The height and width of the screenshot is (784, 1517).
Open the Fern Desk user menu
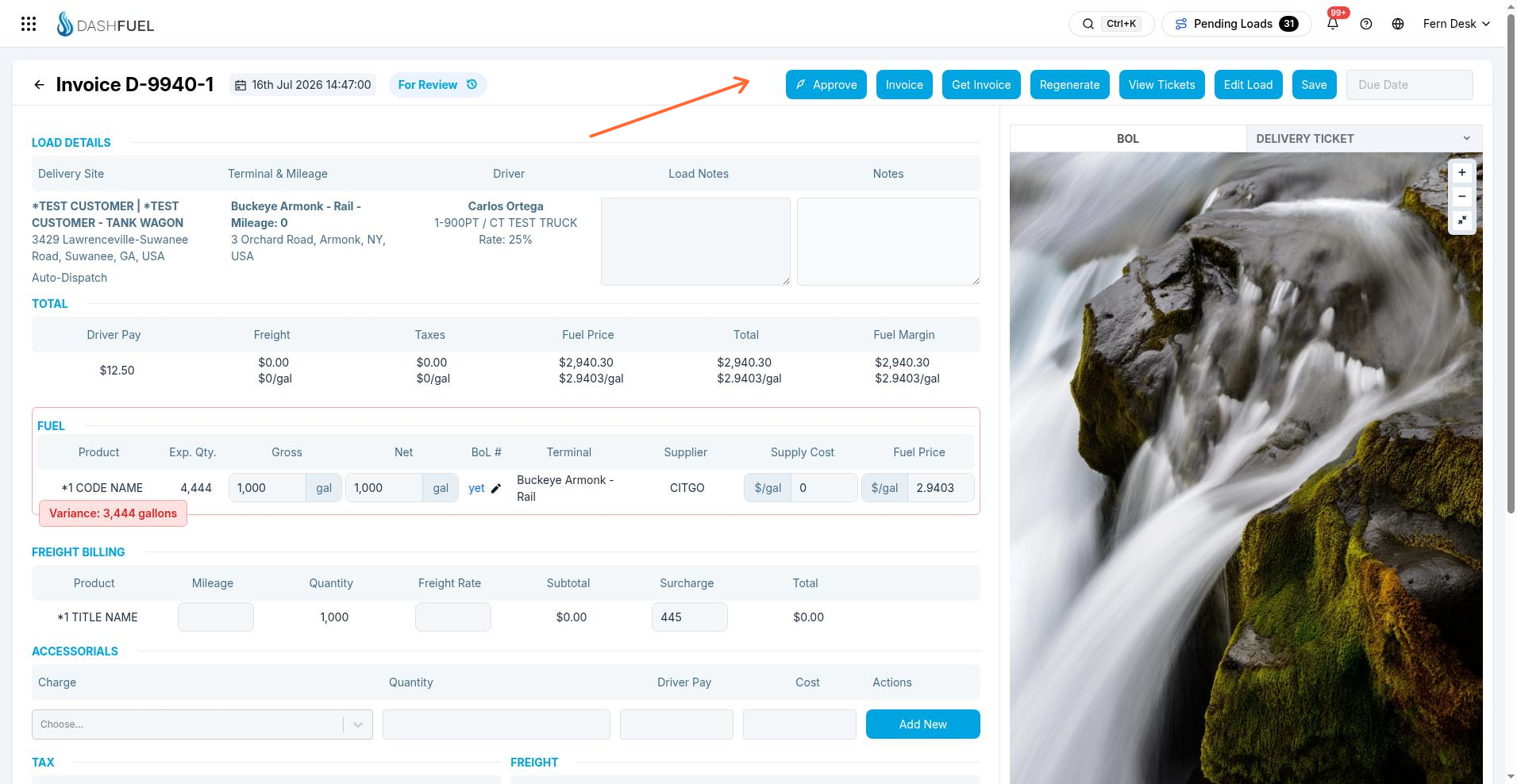[1456, 24]
